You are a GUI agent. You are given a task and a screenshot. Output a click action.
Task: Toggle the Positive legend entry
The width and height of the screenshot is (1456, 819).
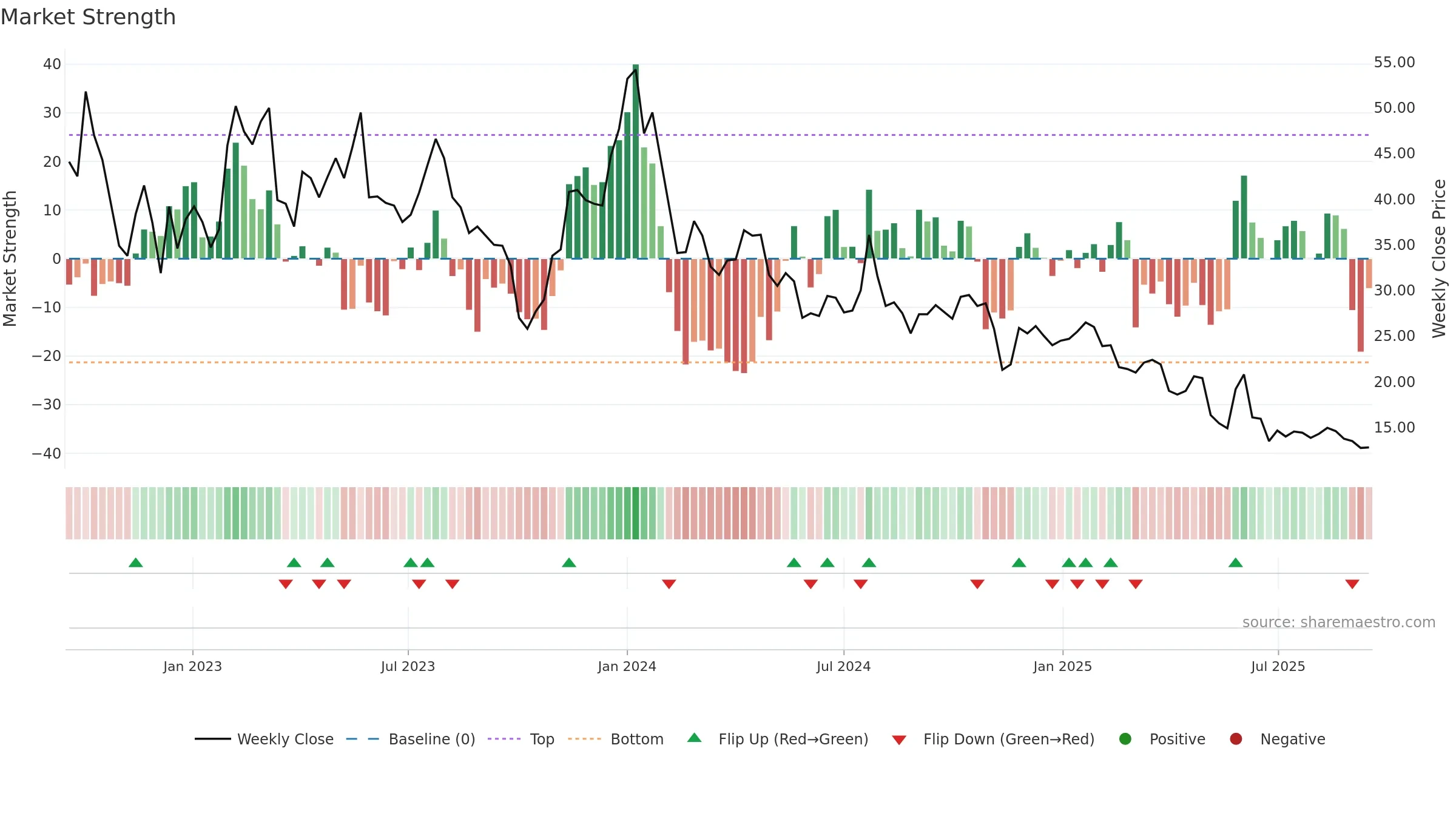(1162, 739)
